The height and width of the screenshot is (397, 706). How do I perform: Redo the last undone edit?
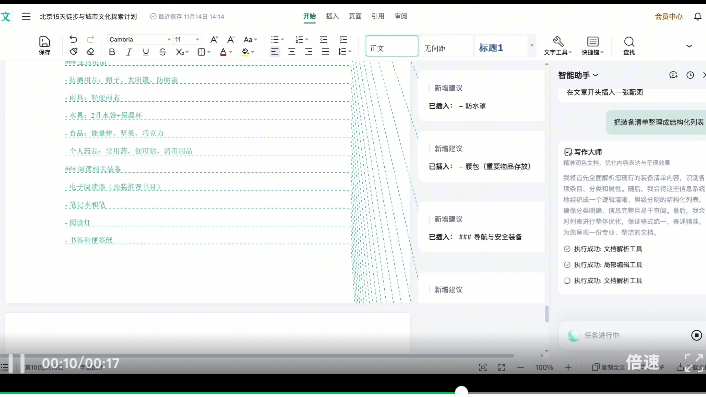coord(91,40)
